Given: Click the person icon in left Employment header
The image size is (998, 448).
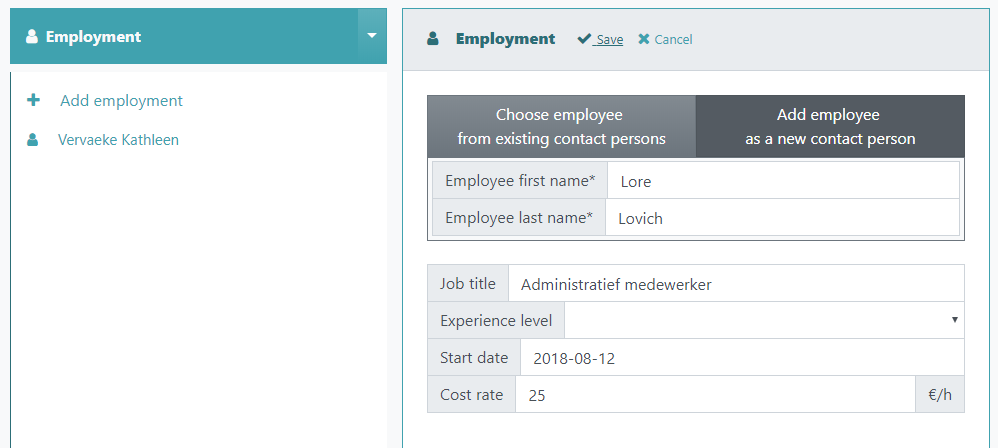Looking at the screenshot, I should (32, 37).
